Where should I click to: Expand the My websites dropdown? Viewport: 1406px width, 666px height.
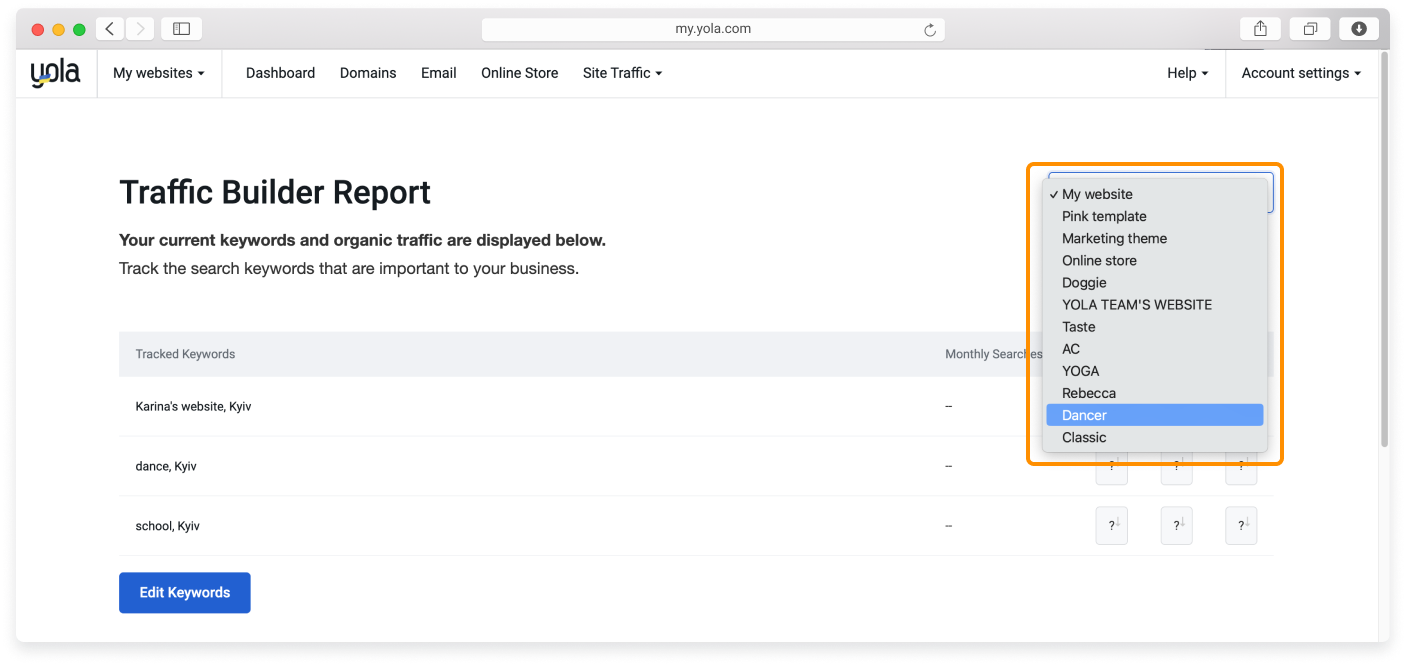tap(158, 73)
